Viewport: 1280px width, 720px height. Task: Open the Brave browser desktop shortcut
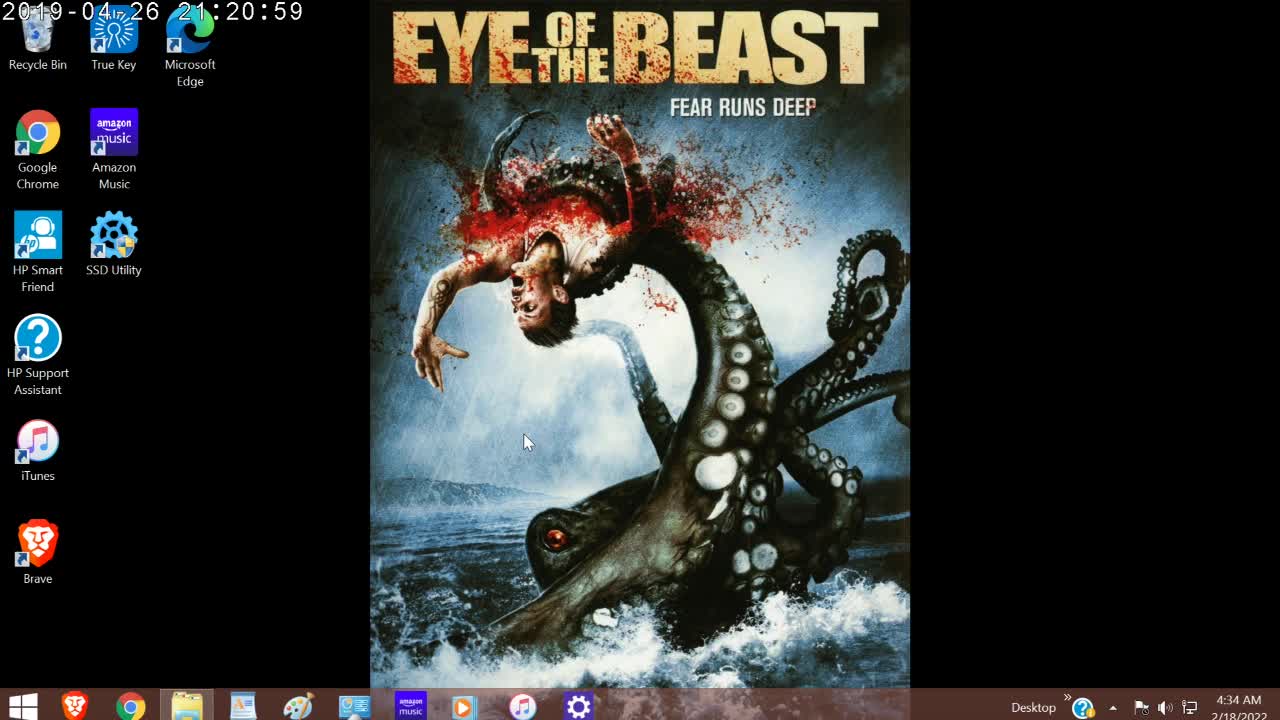click(x=38, y=552)
